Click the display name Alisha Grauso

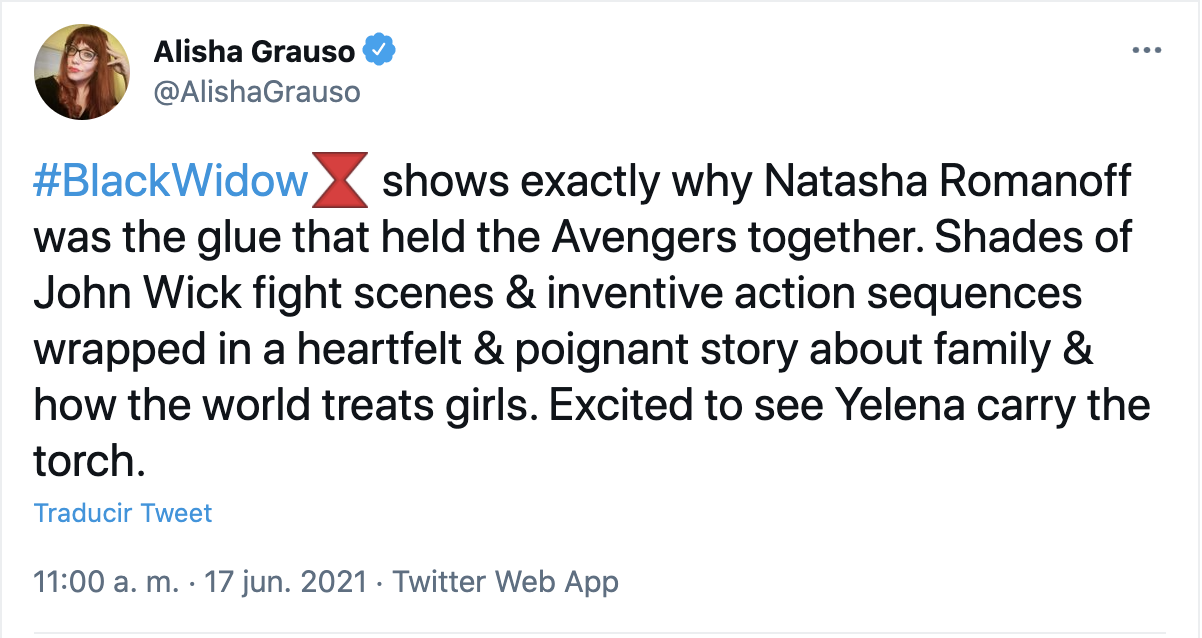tap(253, 50)
